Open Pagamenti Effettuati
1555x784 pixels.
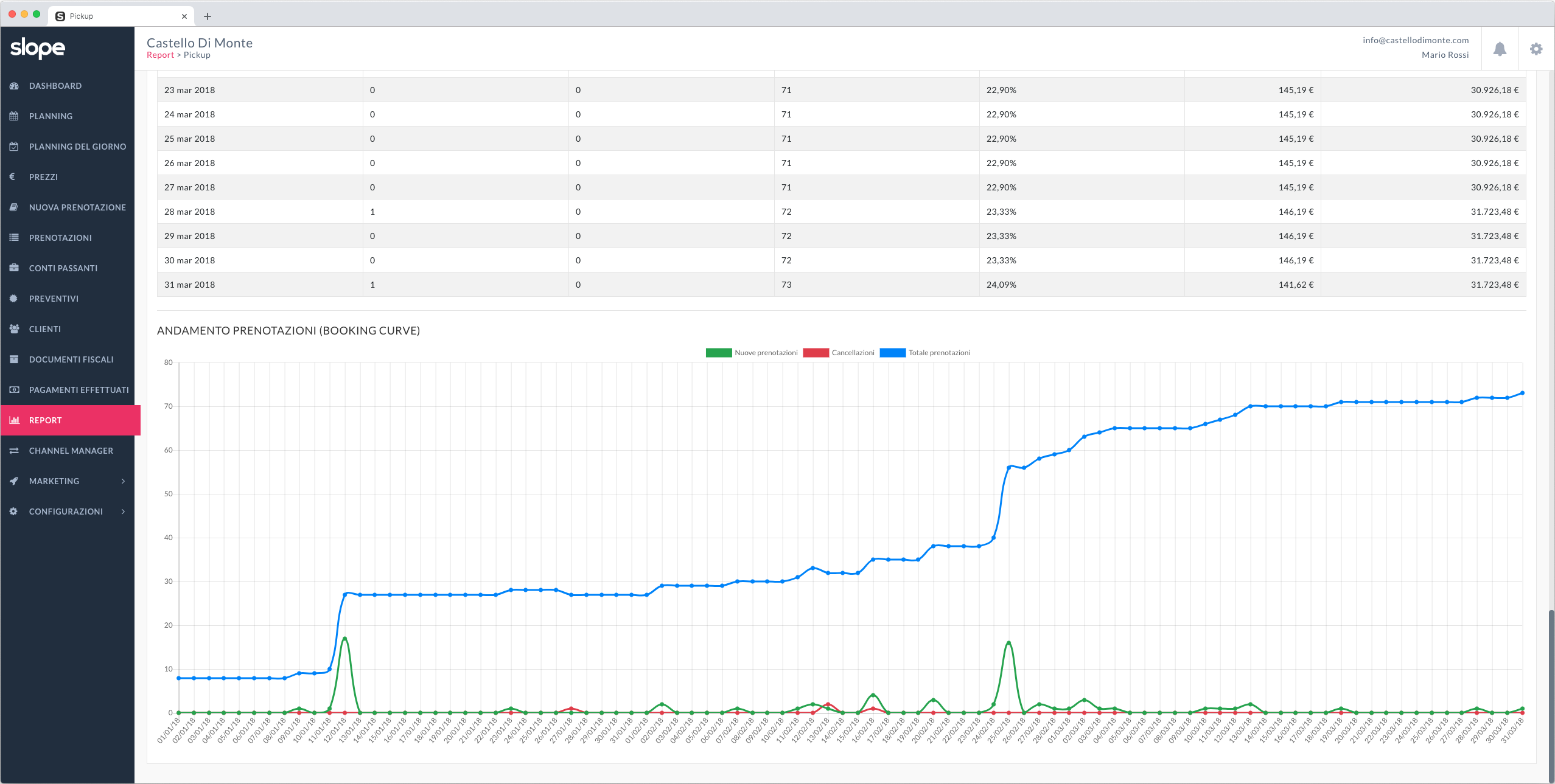tap(68, 390)
